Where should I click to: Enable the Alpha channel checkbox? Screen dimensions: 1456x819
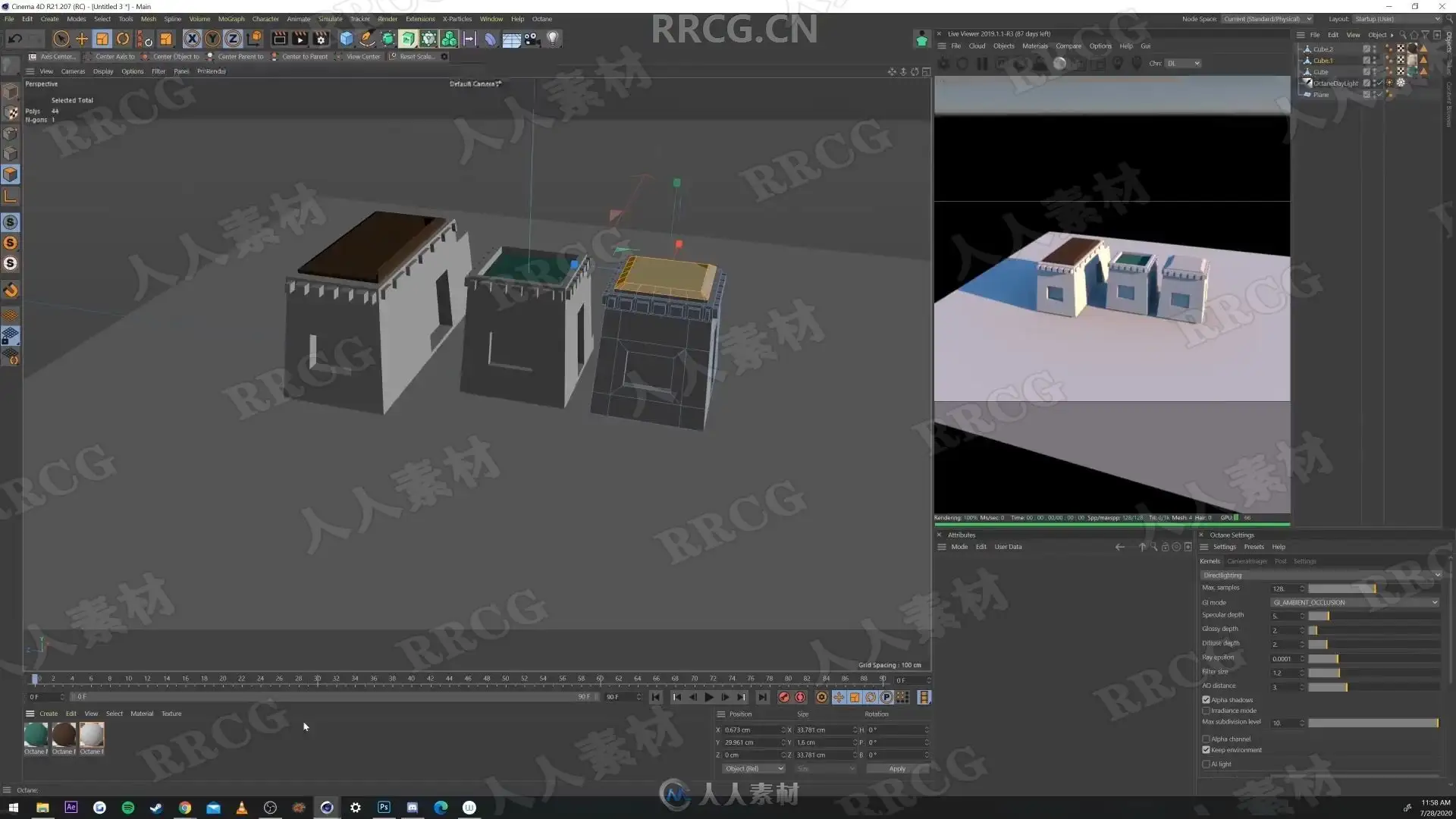1206,739
